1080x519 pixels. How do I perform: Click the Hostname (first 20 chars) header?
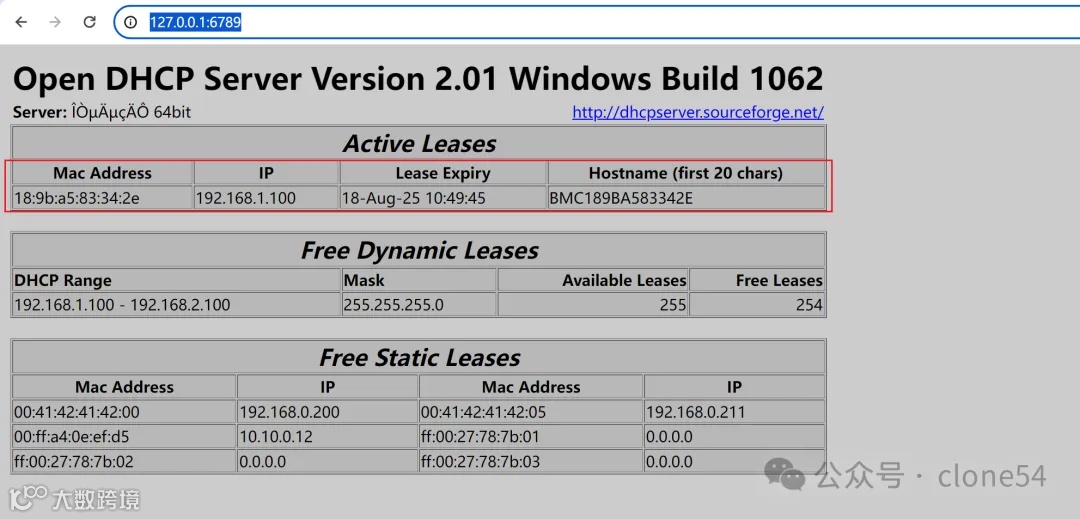coord(686,173)
